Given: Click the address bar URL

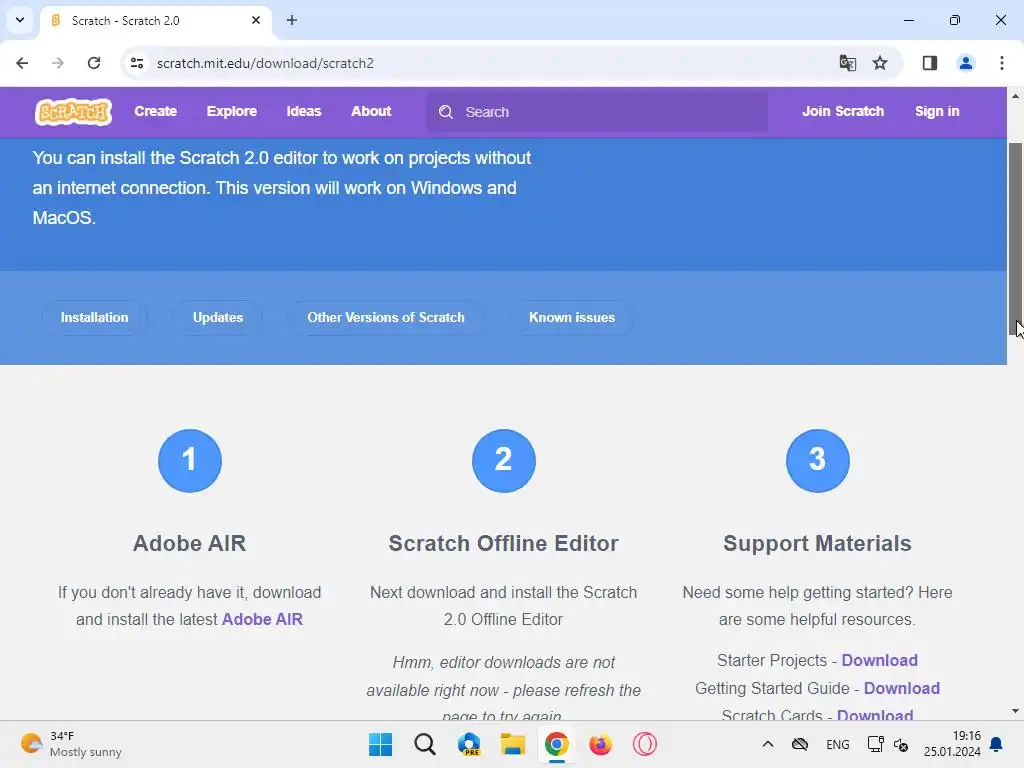Looking at the screenshot, I should pos(265,63).
